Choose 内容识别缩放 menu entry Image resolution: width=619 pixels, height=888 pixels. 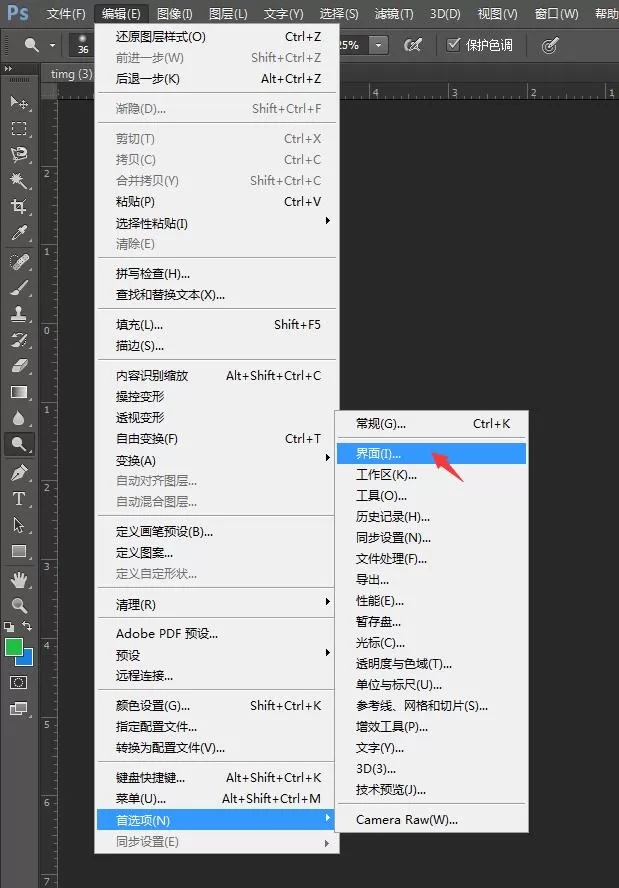point(217,375)
